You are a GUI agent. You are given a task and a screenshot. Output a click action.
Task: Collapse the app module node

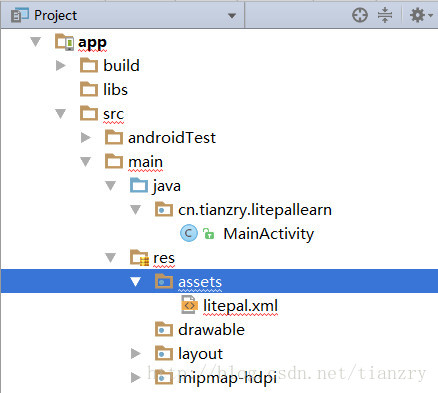point(35,42)
